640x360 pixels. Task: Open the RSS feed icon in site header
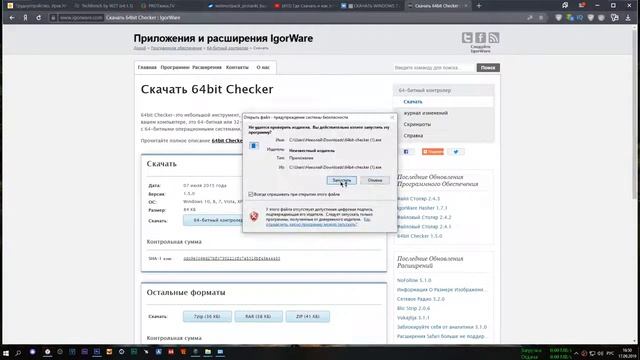493,38
